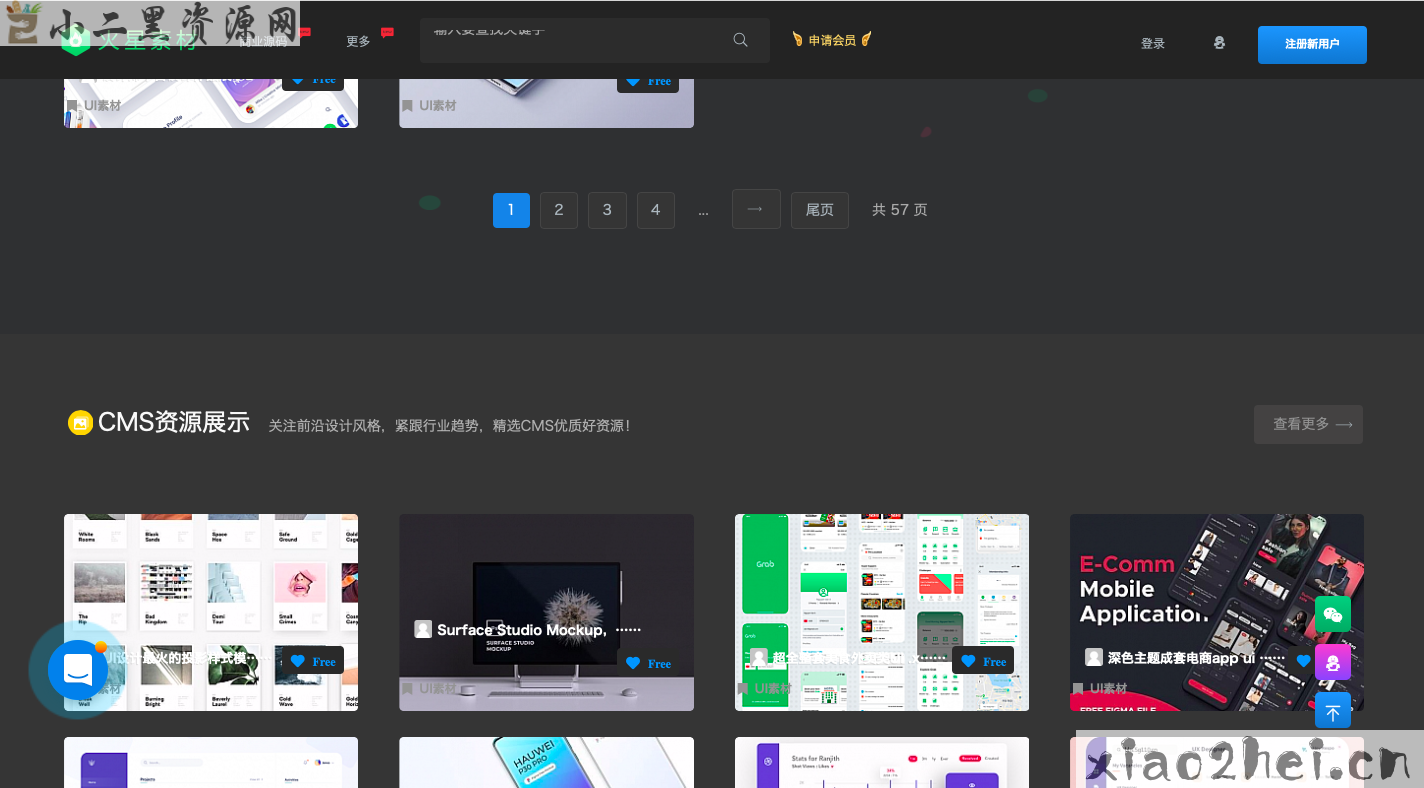Go to pagination page 3
Screen dimensions: 1424x788
(x=607, y=210)
